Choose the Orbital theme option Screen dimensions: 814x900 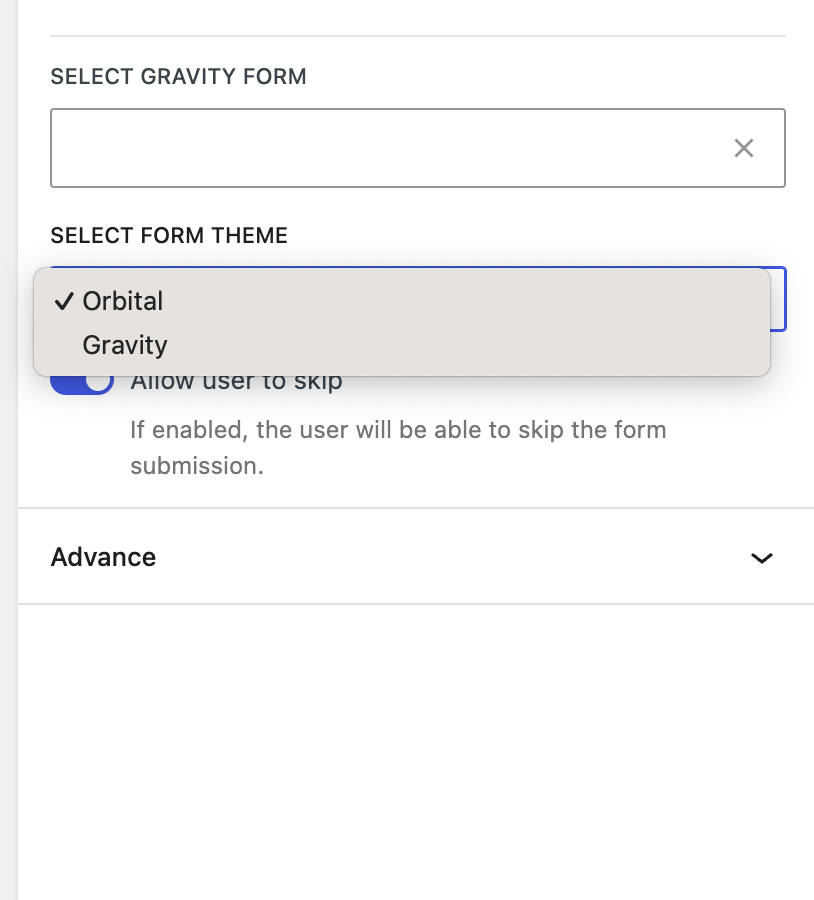(123, 301)
